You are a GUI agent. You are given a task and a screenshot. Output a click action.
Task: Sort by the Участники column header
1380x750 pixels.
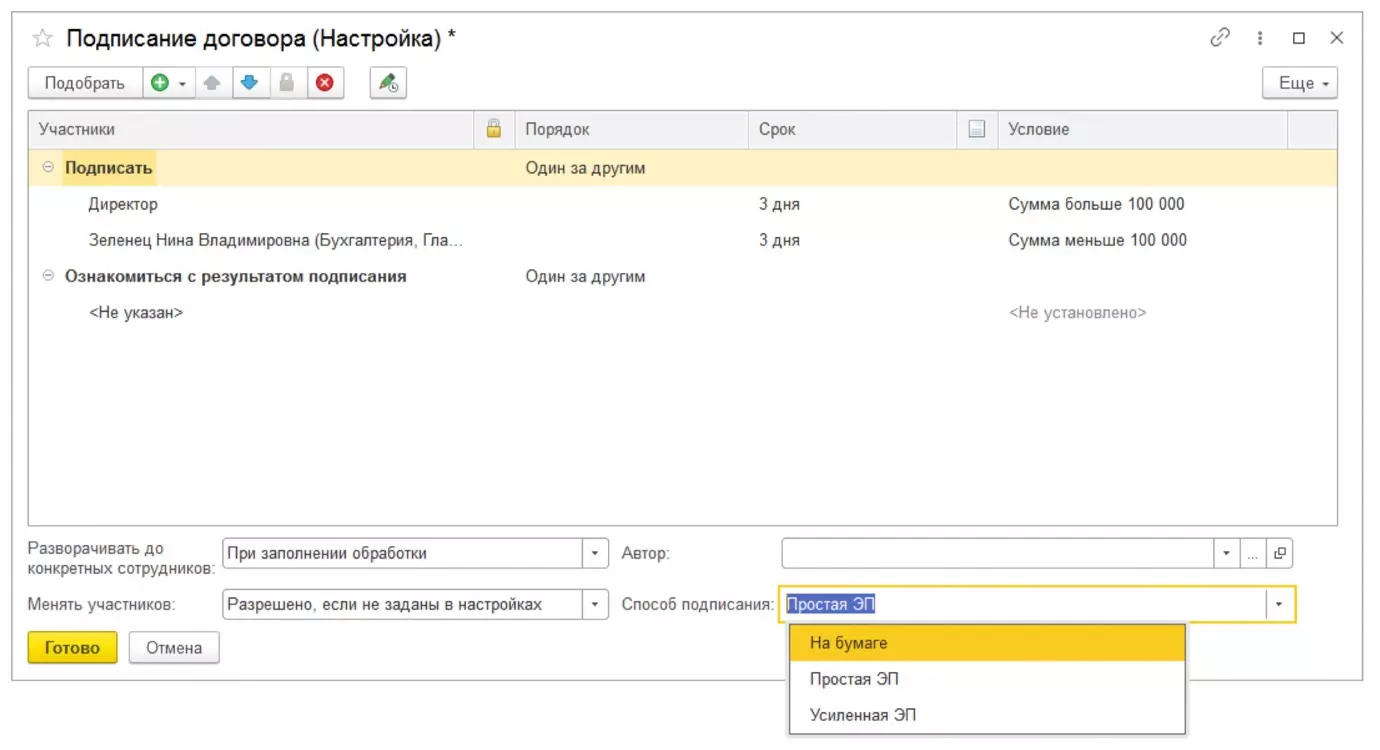coord(251,129)
